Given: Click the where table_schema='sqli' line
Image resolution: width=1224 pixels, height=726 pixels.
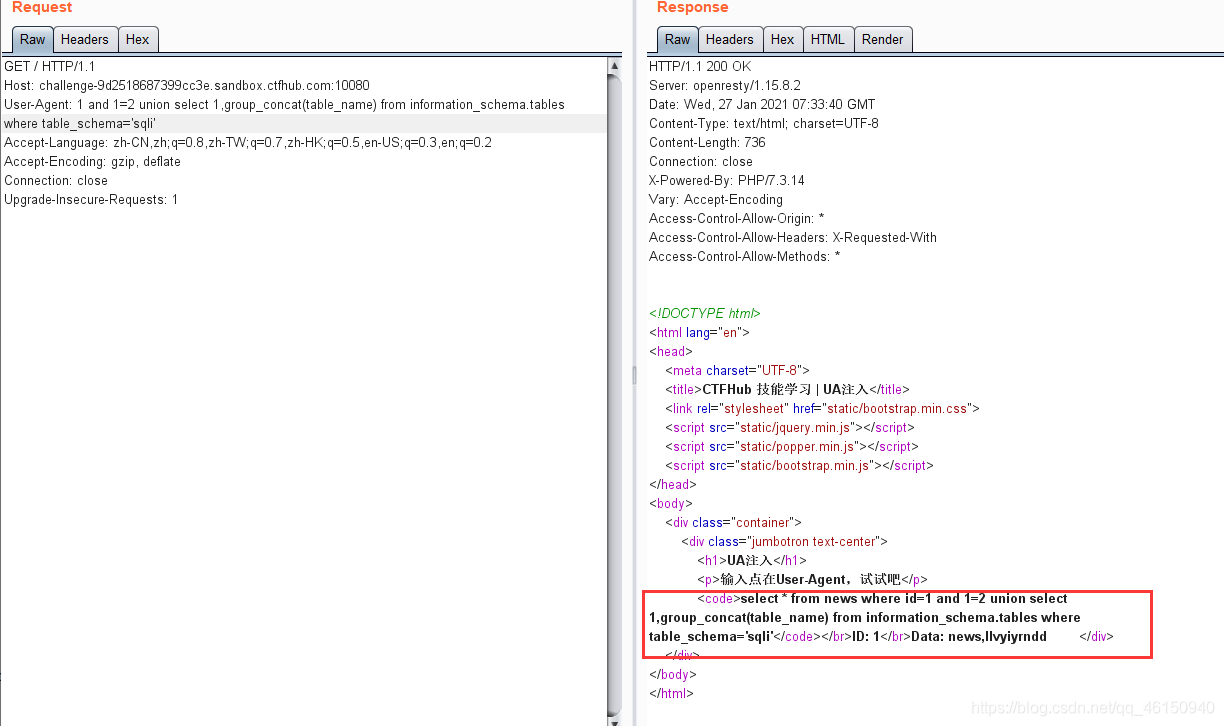Looking at the screenshot, I should (x=80, y=123).
